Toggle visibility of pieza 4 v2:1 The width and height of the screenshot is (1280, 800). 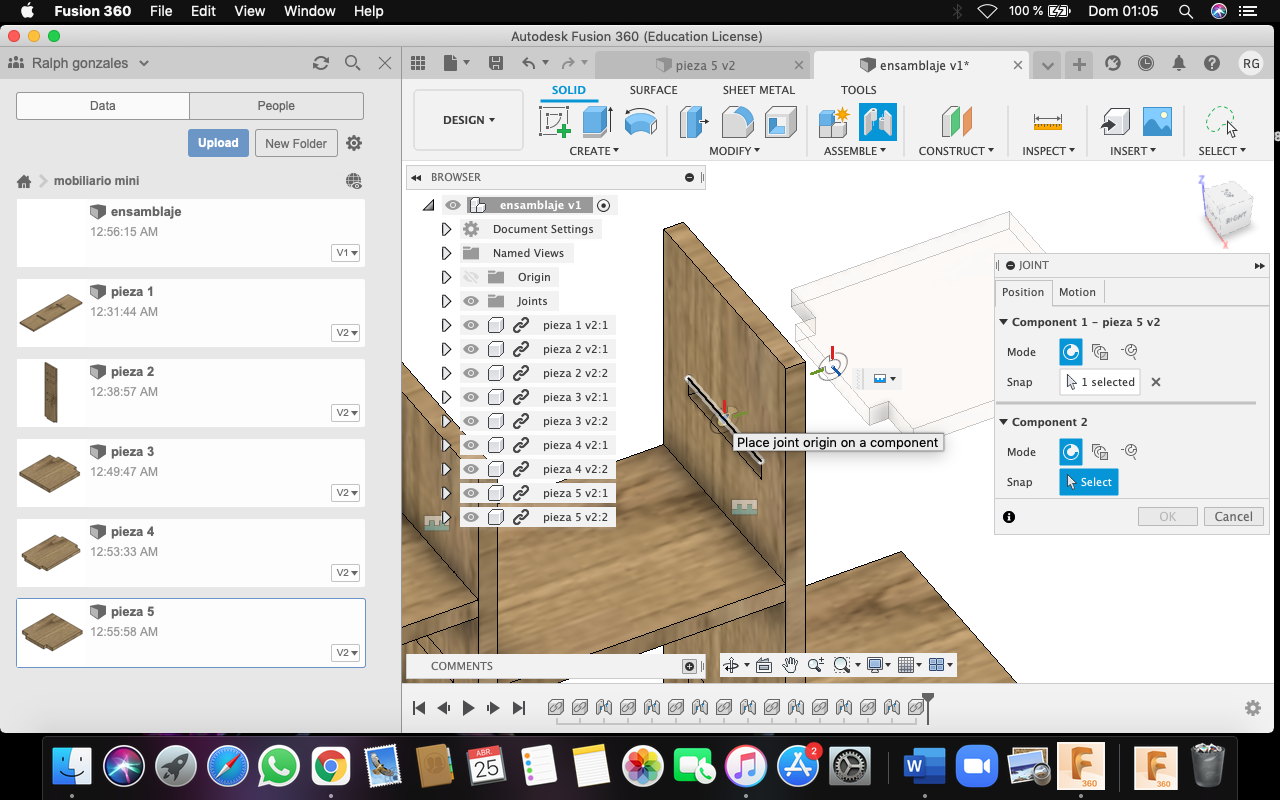(471, 445)
